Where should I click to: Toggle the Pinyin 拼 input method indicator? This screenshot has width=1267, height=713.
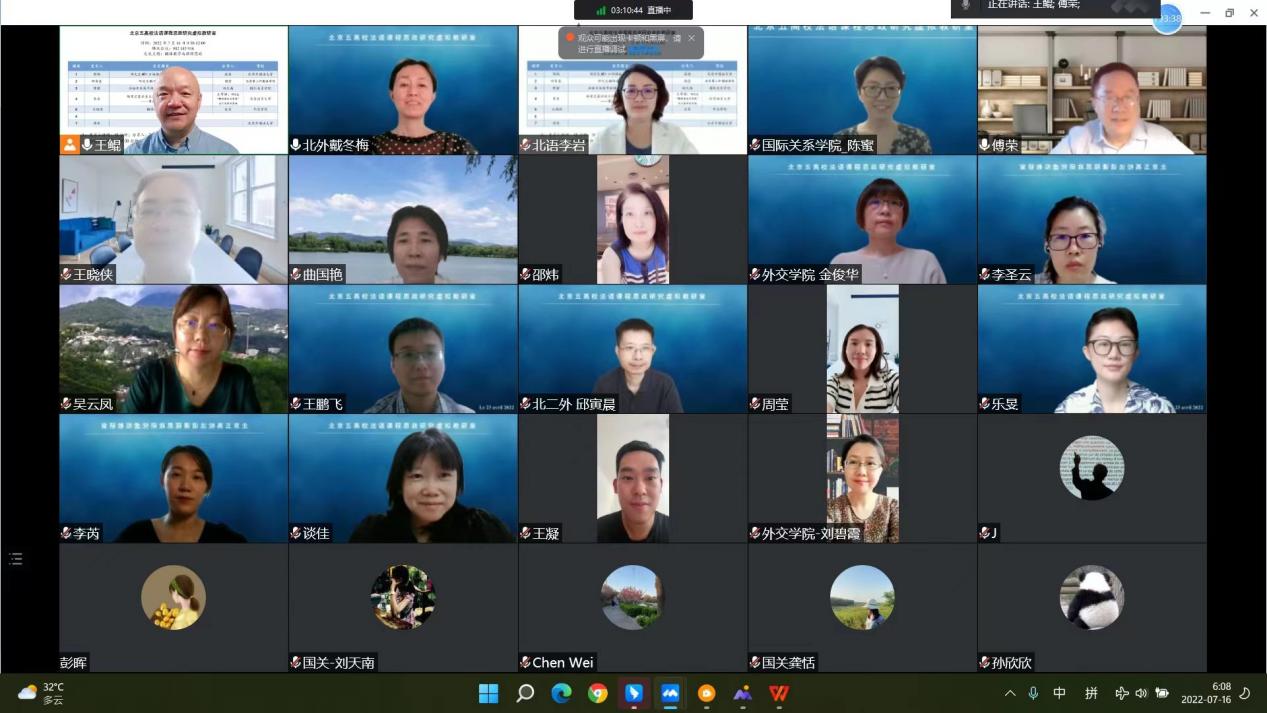coord(1091,693)
